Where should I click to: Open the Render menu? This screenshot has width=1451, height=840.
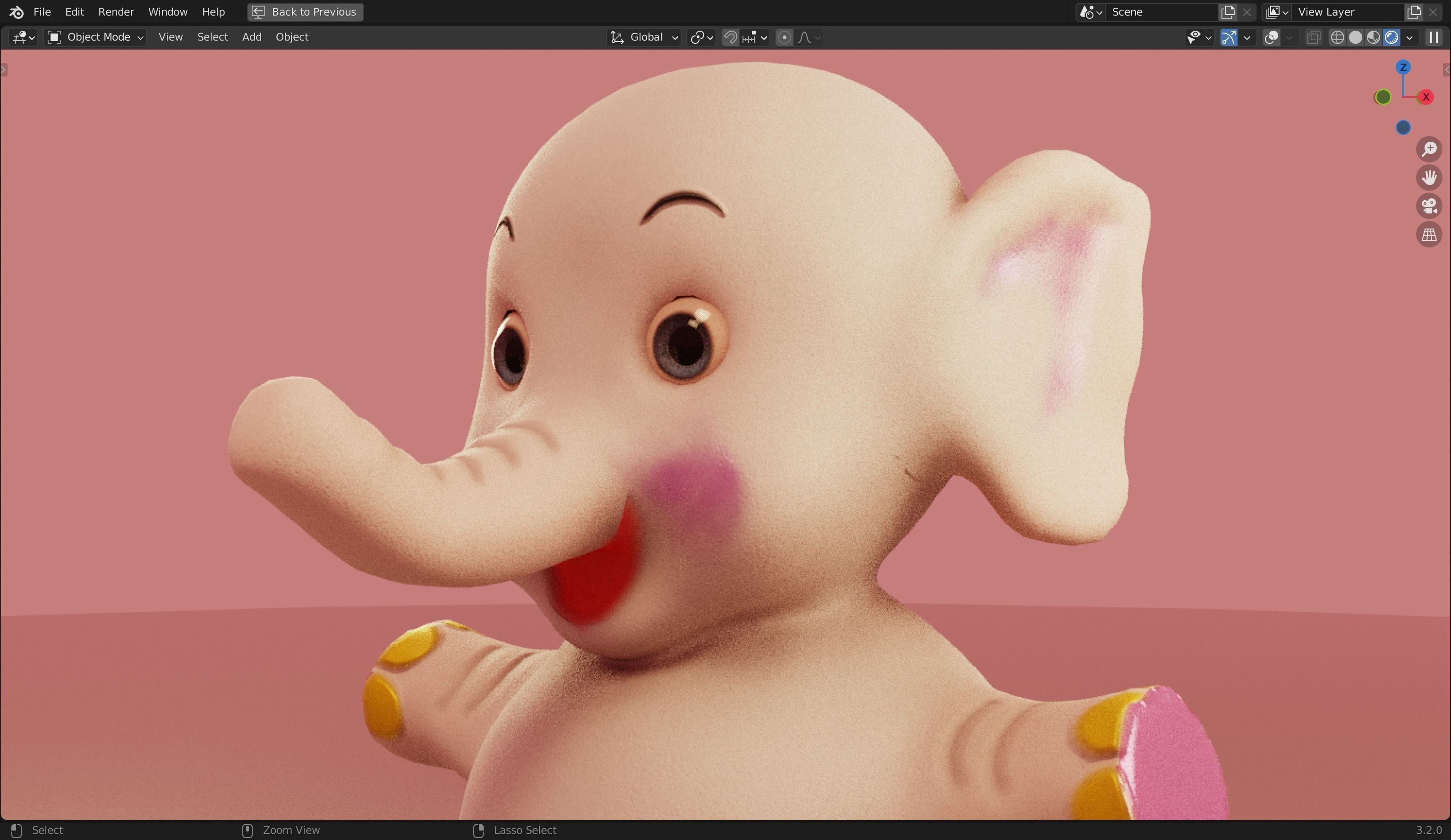[116, 12]
